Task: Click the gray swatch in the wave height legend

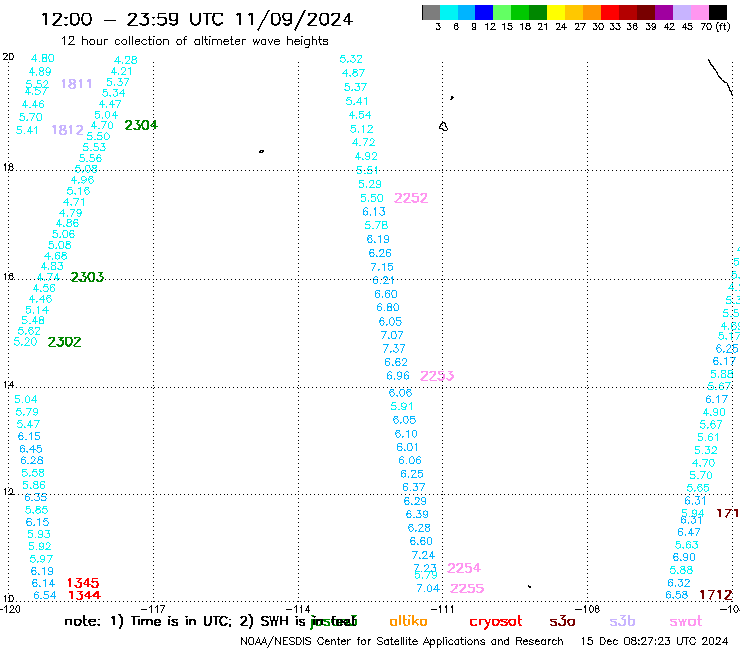Action: (x=431, y=12)
